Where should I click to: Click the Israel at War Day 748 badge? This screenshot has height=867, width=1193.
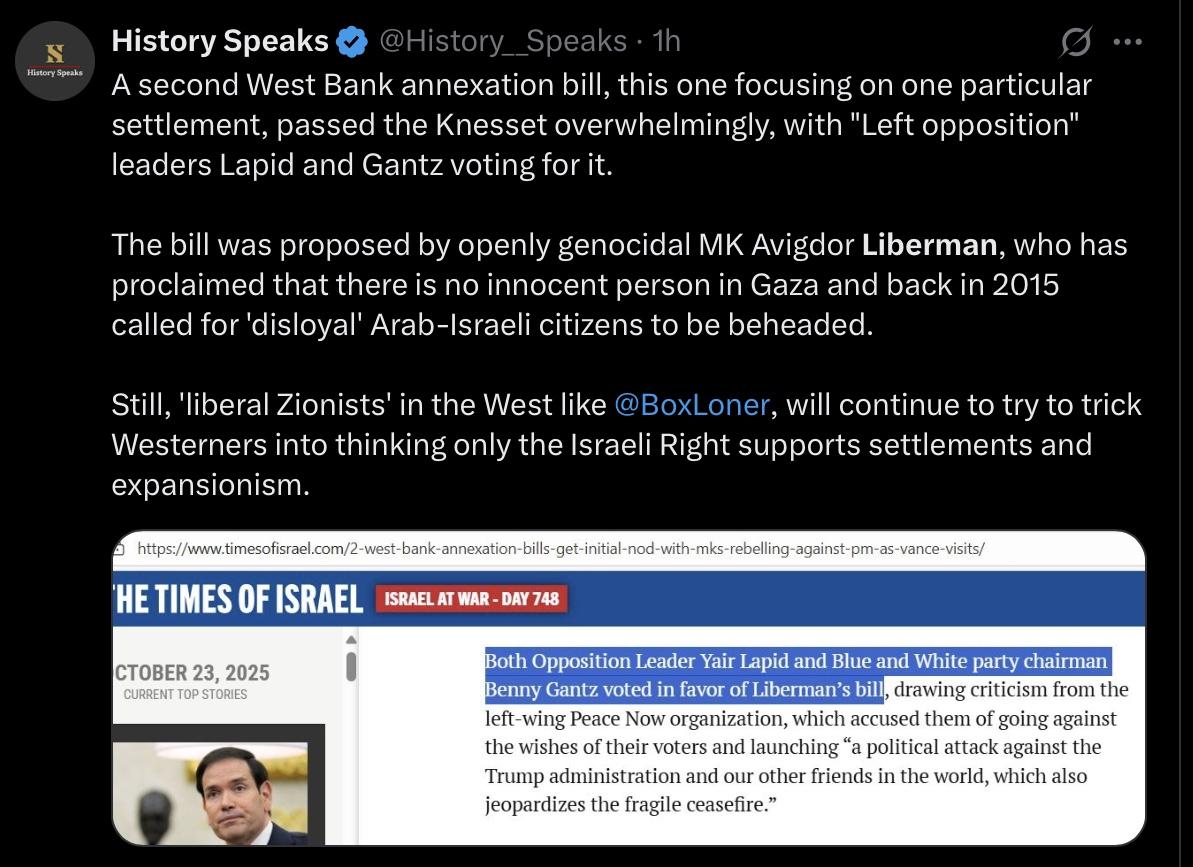coord(471,599)
